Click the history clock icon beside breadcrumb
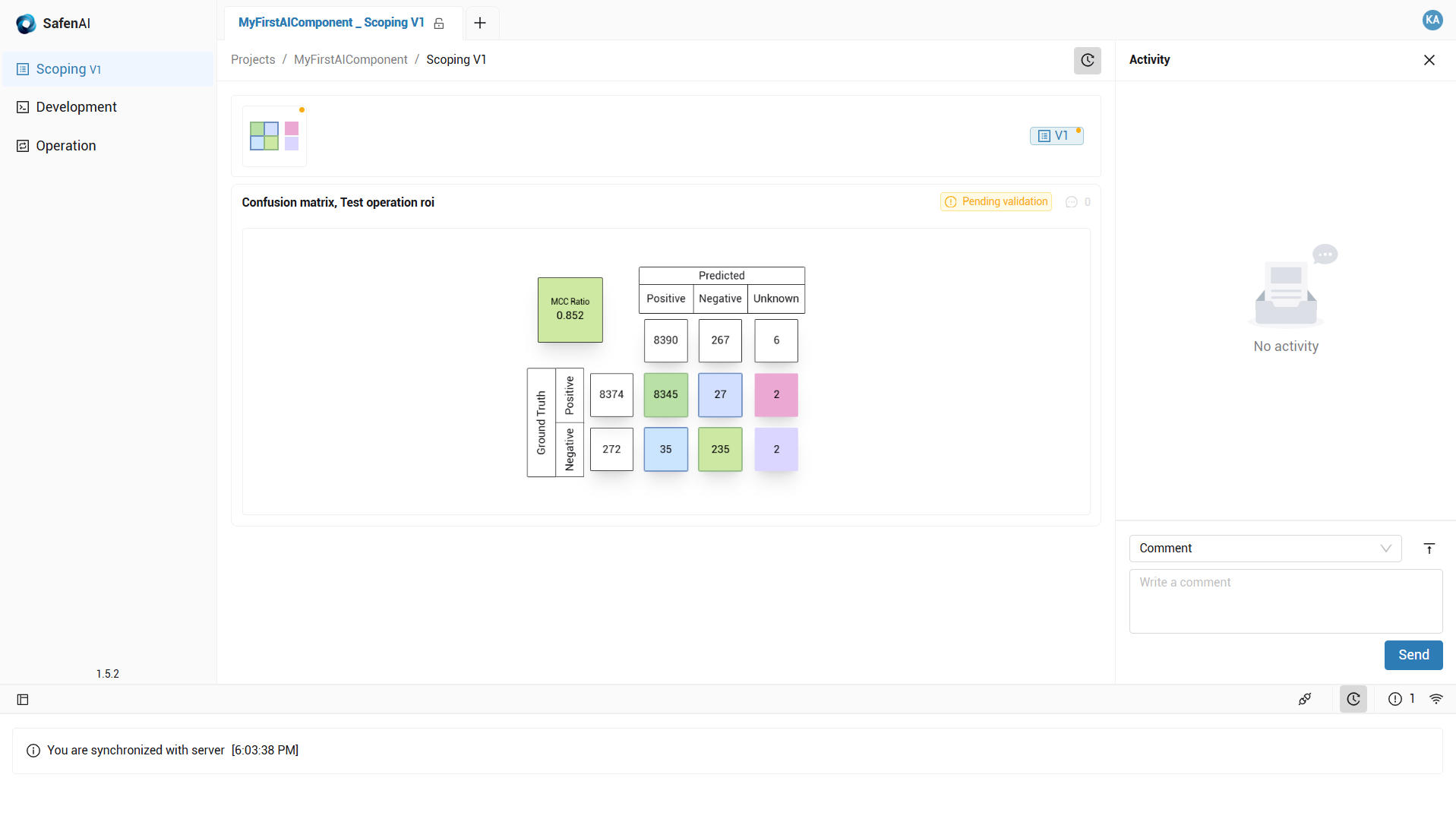1456x819 pixels. 1087,60
